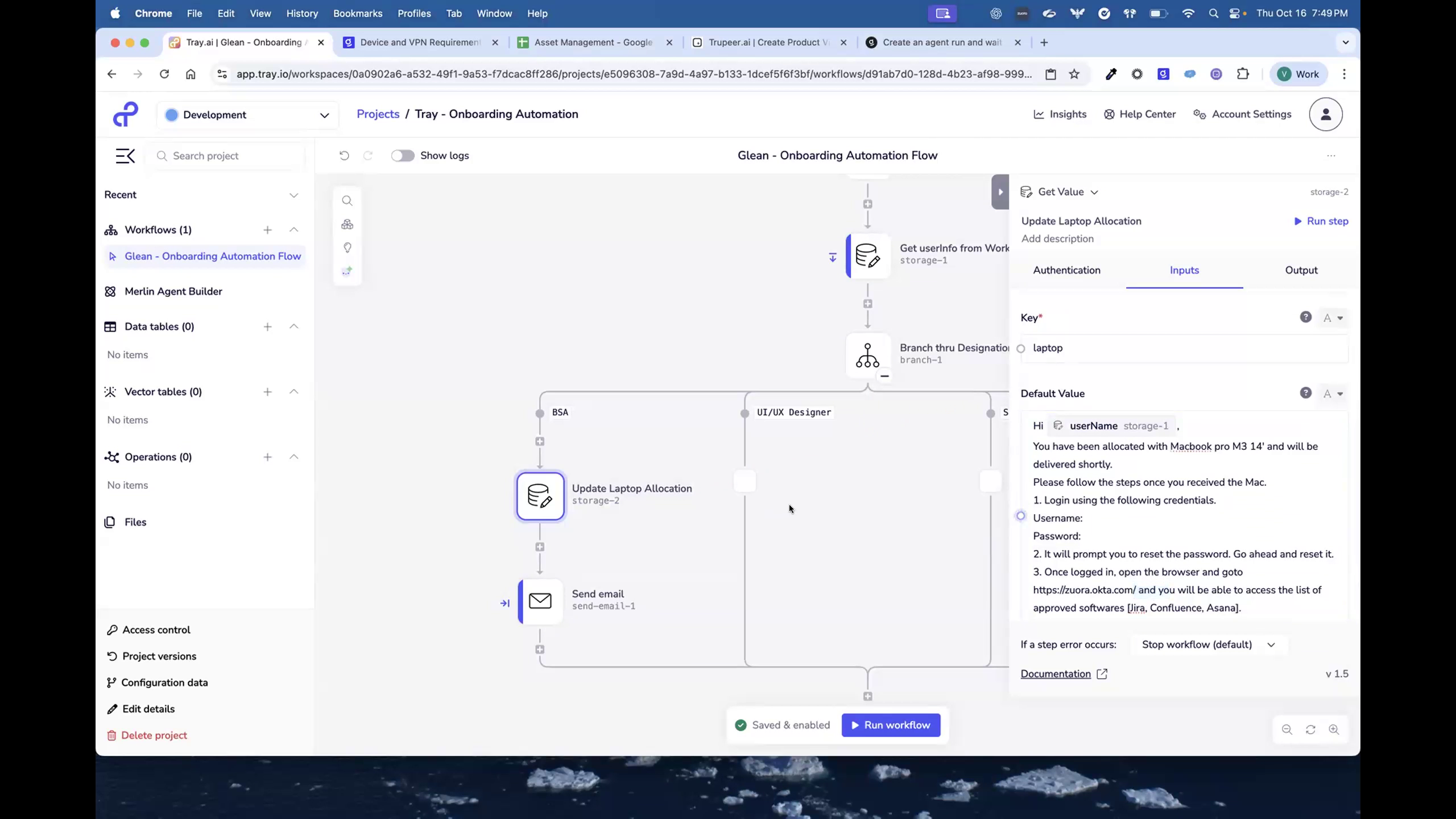
Task: Collapse the Workflows section in the sidebar
Action: 293,230
